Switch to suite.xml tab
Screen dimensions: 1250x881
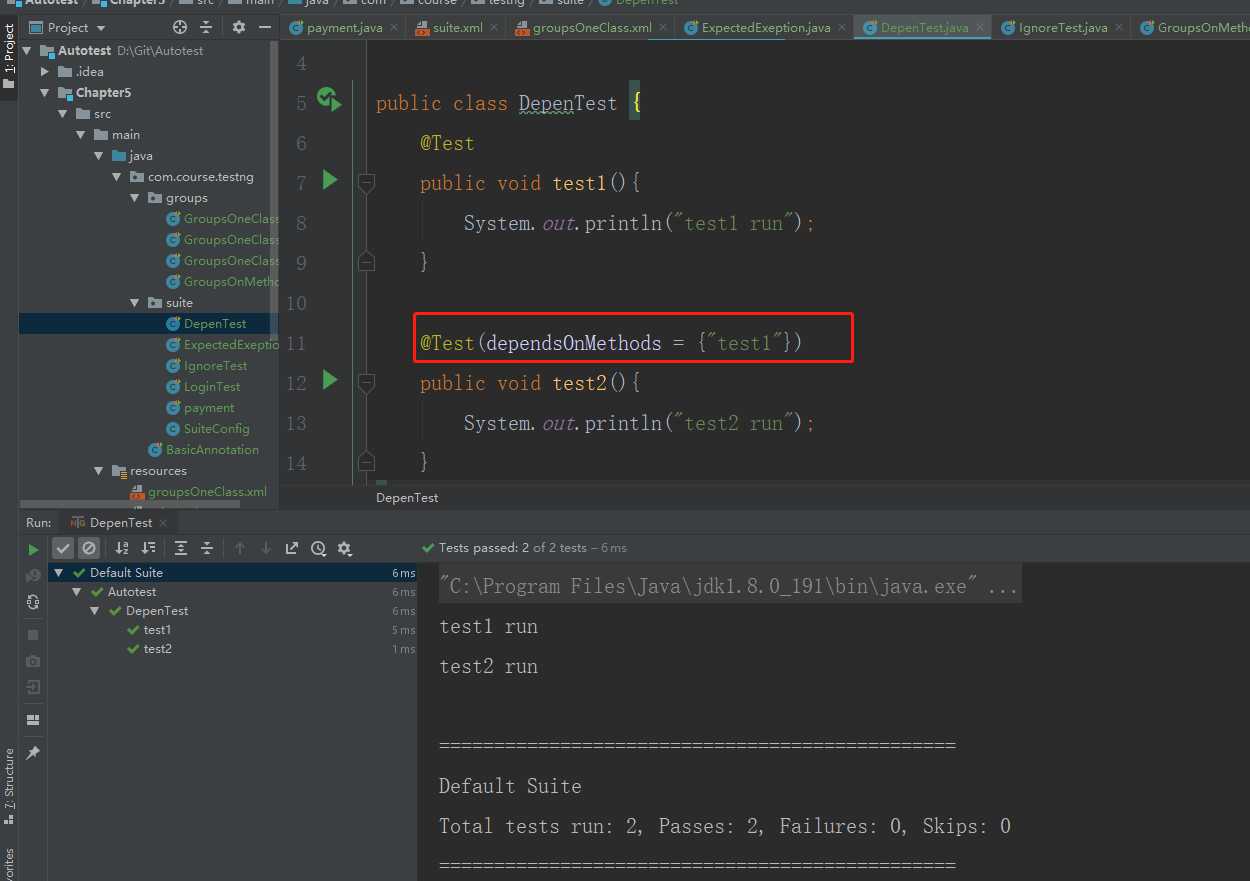coord(458,27)
